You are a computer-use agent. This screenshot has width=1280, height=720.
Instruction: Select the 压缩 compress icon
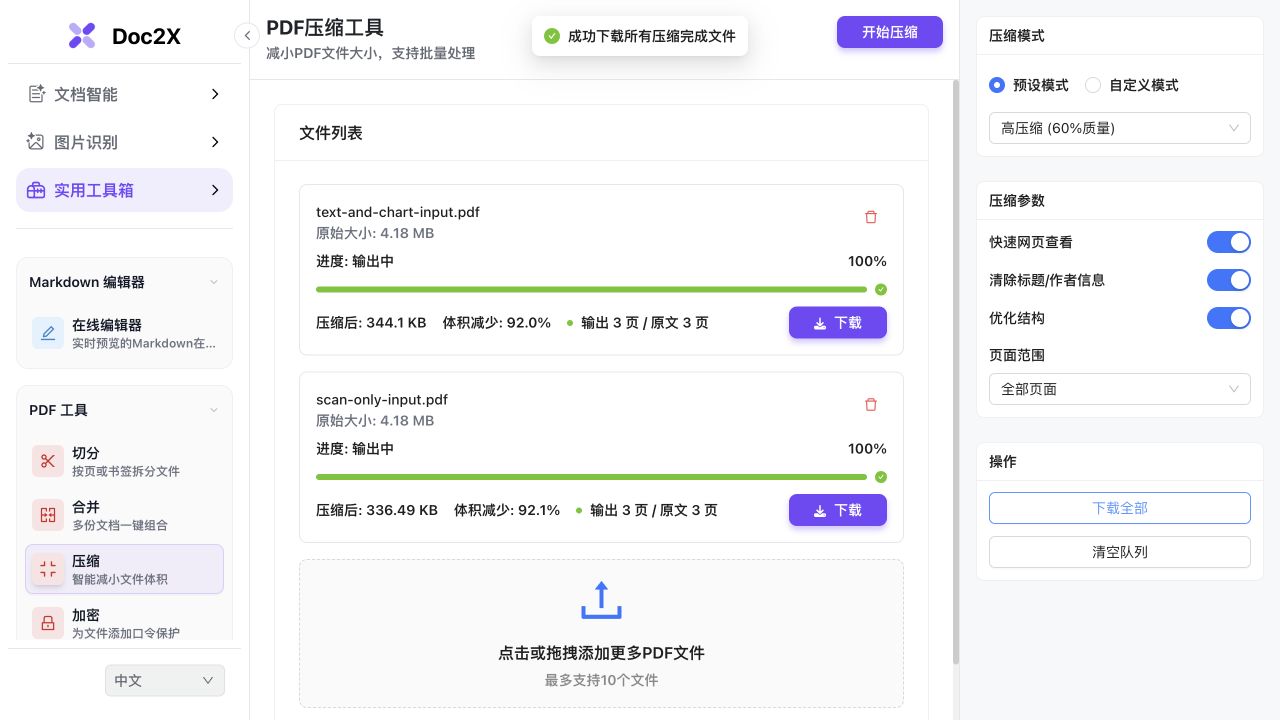tap(48, 569)
